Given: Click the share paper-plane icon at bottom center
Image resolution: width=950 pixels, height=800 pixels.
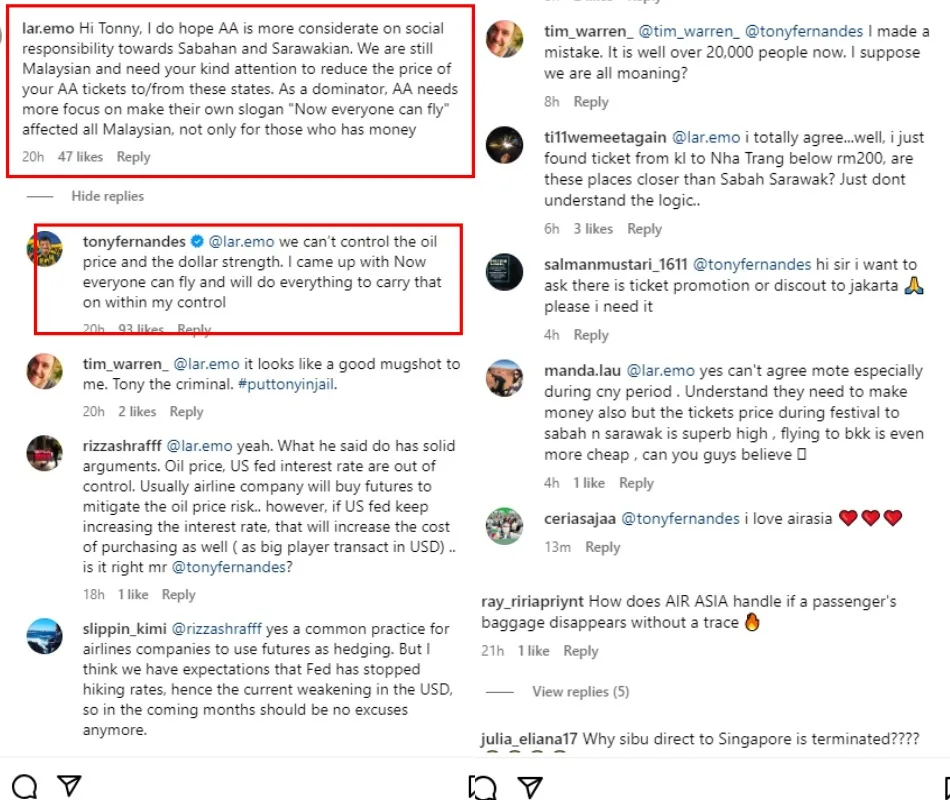Looking at the screenshot, I should (x=531, y=787).
